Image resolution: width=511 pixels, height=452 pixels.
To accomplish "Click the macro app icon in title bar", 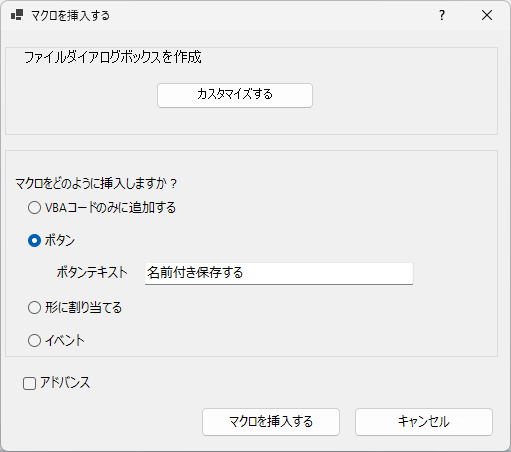I will click(x=17, y=15).
